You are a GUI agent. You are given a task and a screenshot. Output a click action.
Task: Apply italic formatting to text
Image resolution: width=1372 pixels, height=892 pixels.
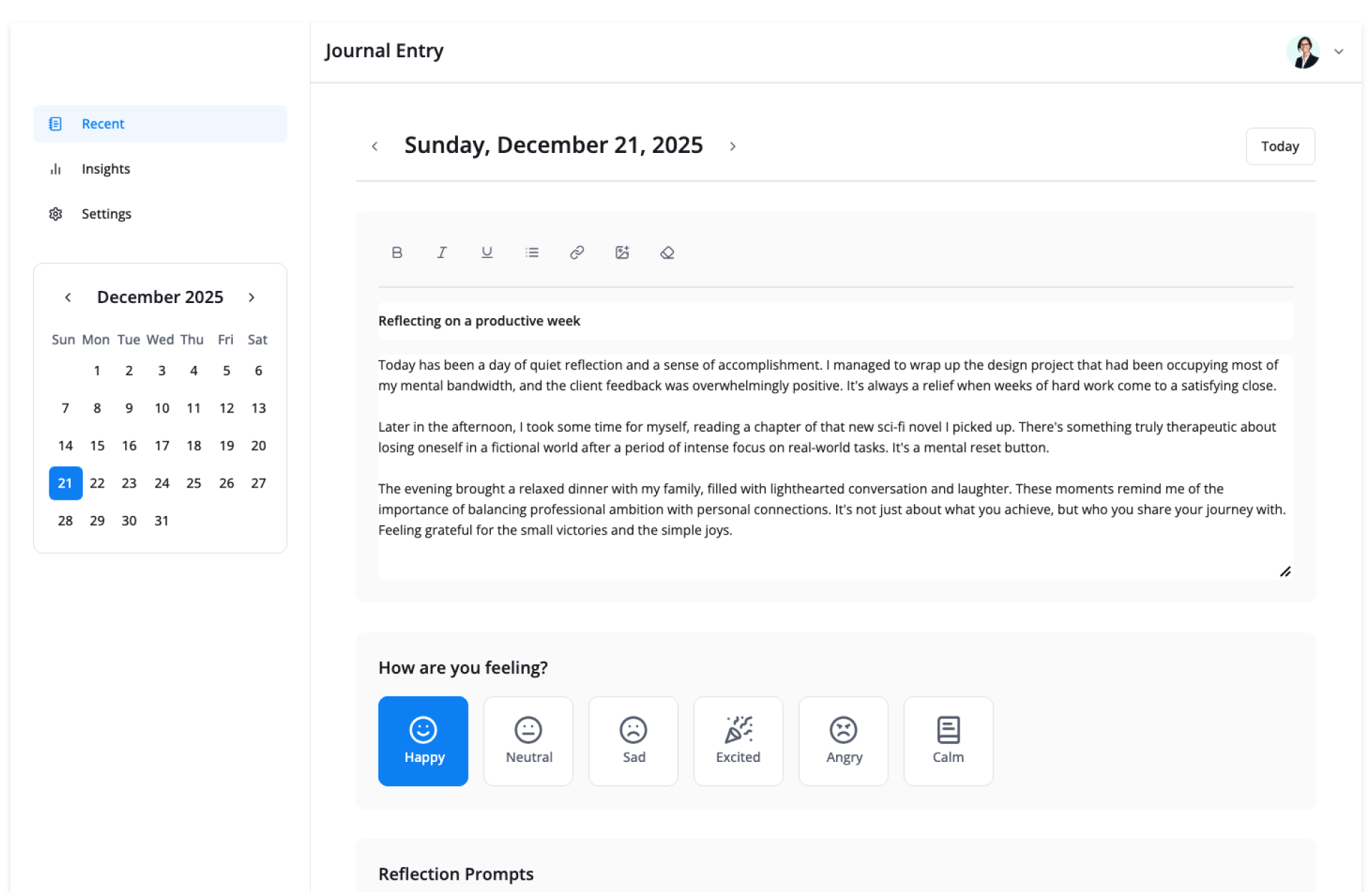point(442,252)
